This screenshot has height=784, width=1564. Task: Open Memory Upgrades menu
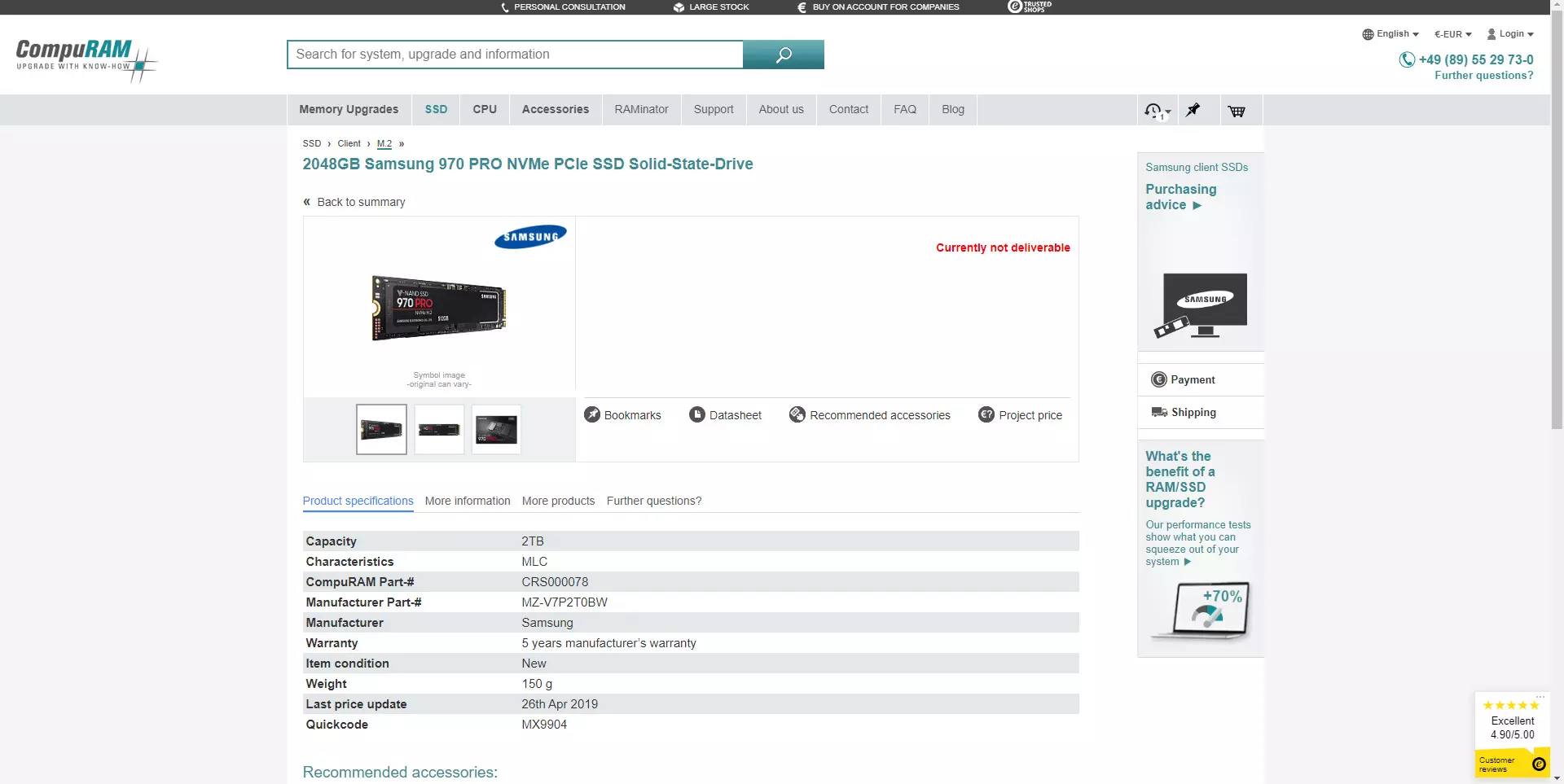(349, 110)
